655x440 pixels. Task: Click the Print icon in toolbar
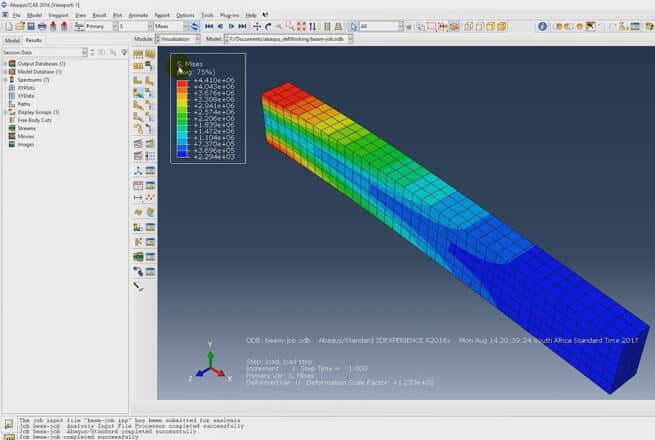(x=41, y=26)
